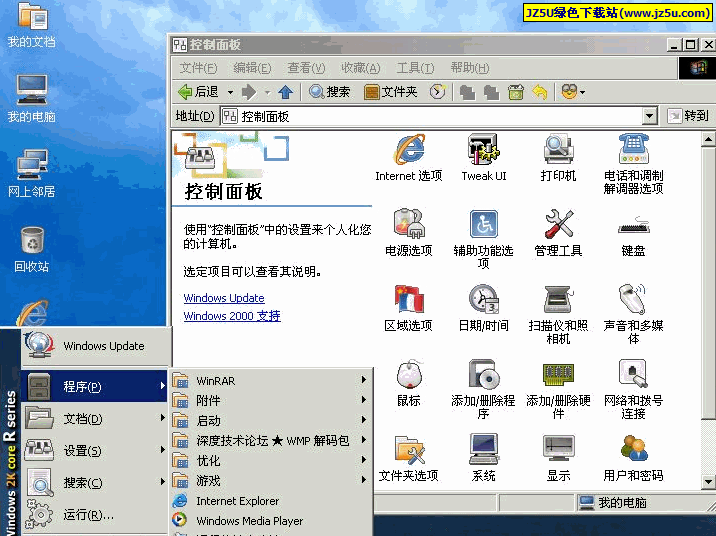Click the Windows Update link in panel

click(224, 298)
